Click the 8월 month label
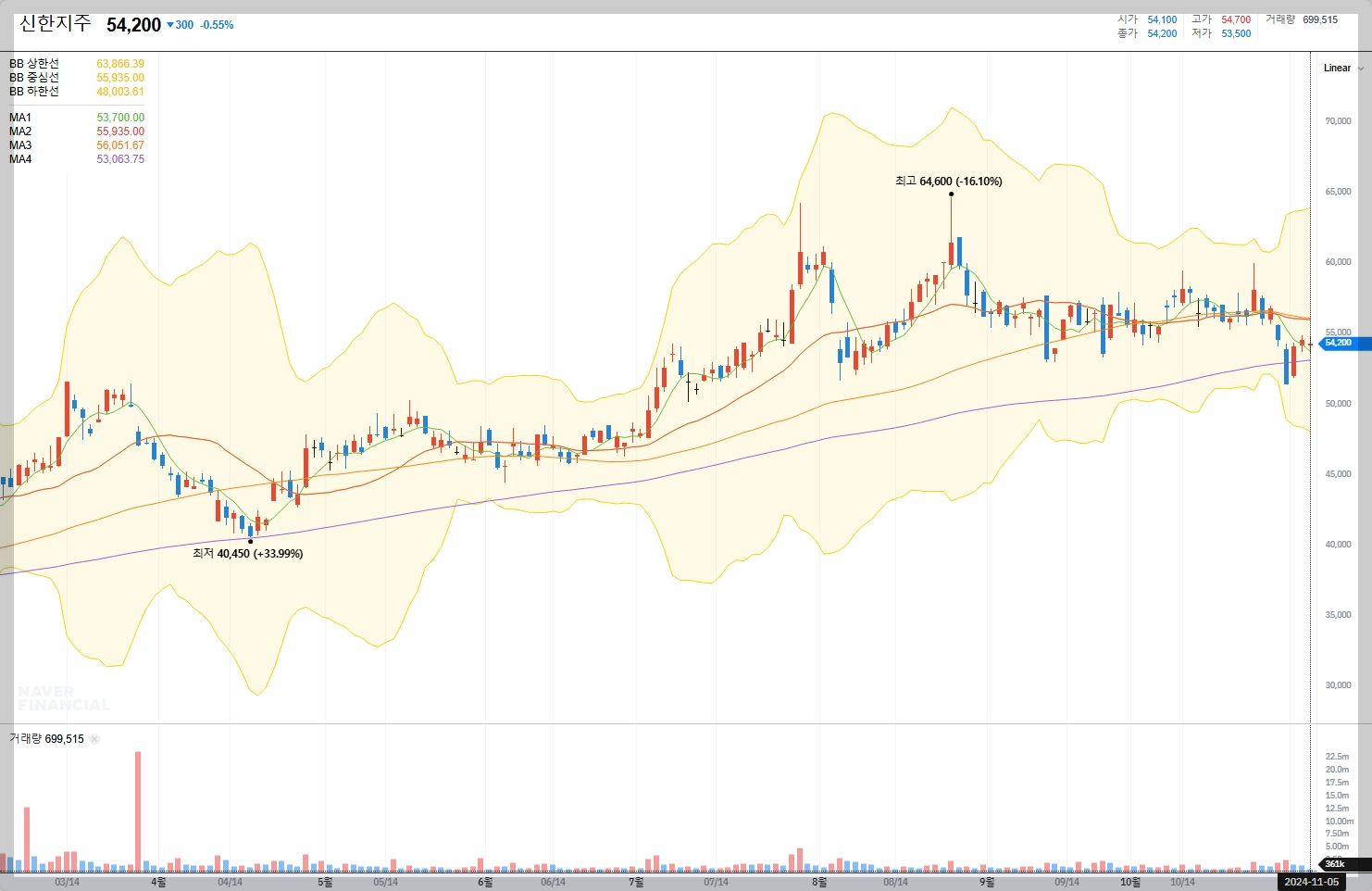Viewport: 1372px width, 891px height. coord(819,882)
